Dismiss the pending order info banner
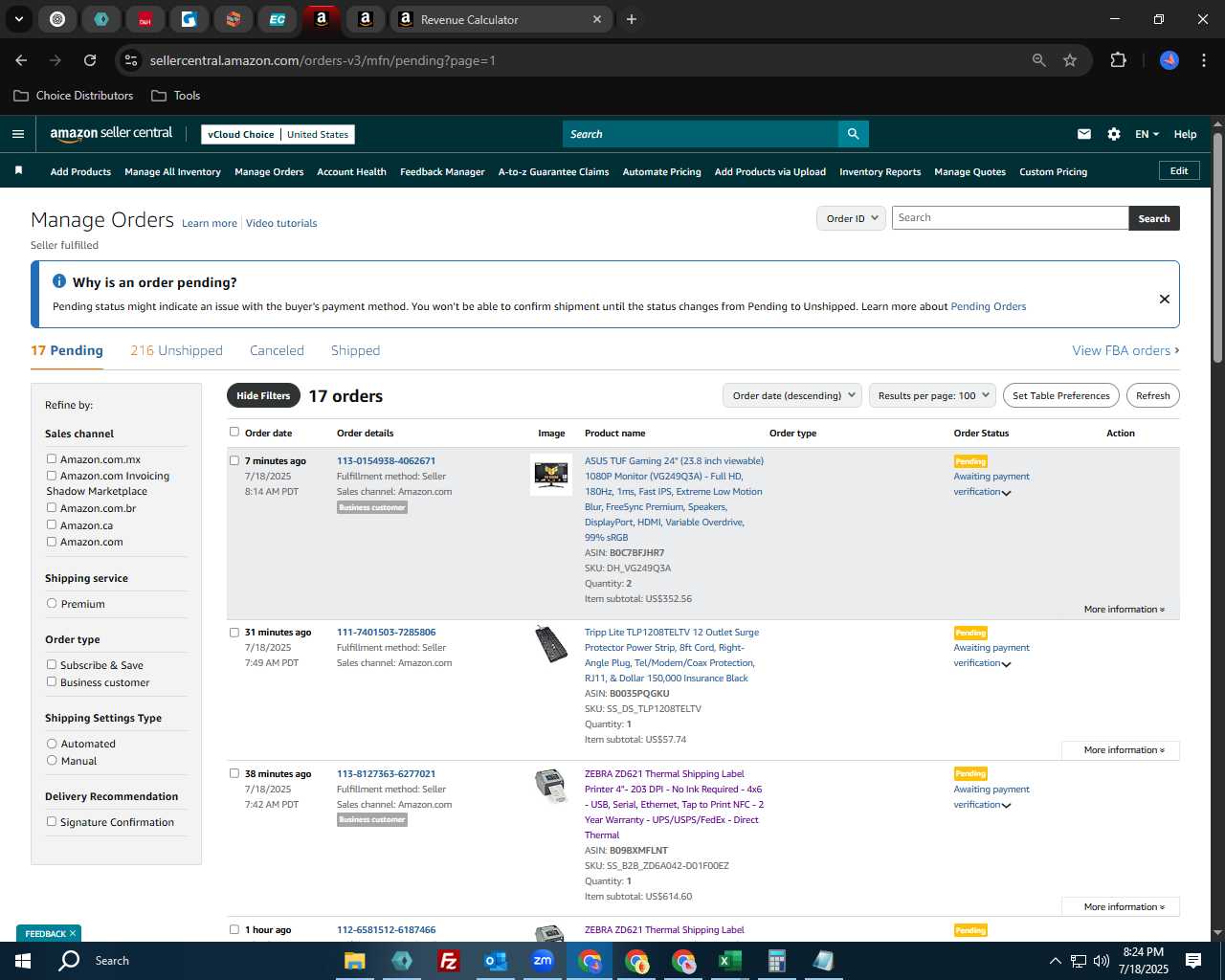Screen dimensions: 1225x980 tap(1165, 299)
